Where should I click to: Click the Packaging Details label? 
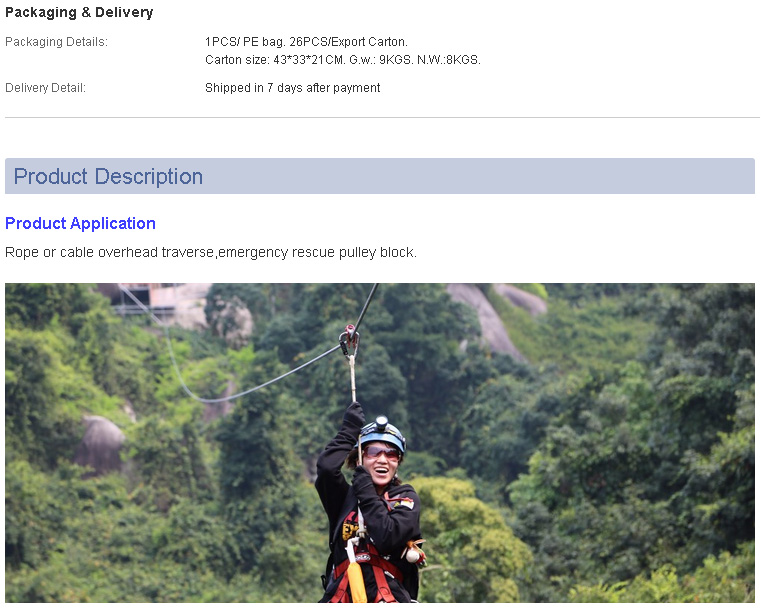56,42
